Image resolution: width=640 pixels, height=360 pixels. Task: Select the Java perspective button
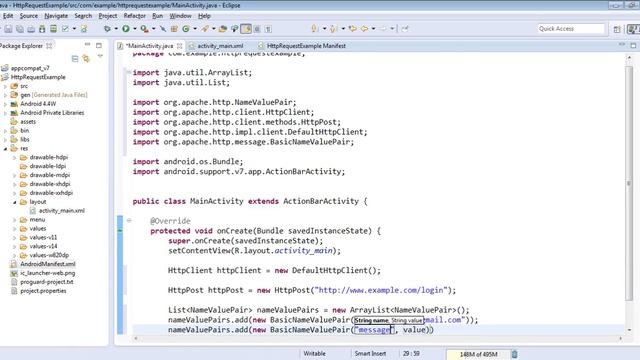click(x=633, y=29)
